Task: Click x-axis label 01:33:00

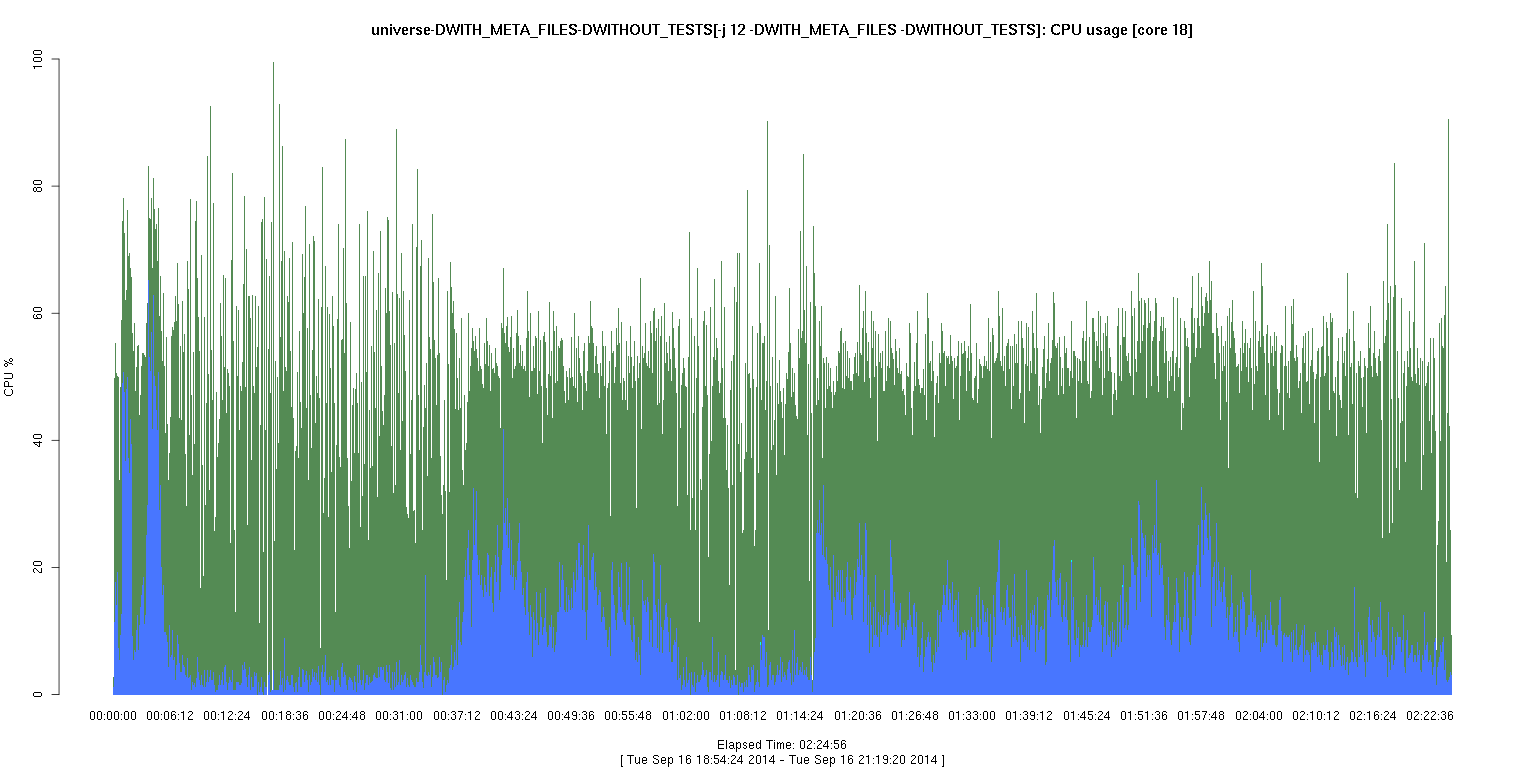Action: pos(972,716)
